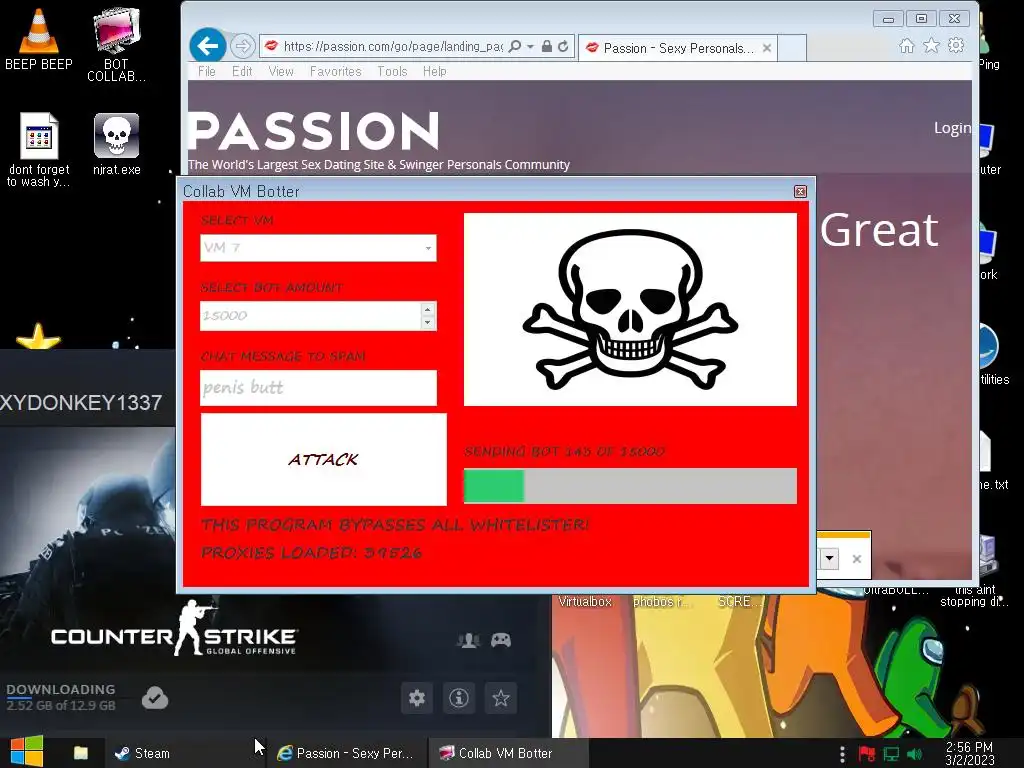Refresh the Passion page
Image resolution: width=1024 pixels, height=768 pixels.
click(563, 46)
